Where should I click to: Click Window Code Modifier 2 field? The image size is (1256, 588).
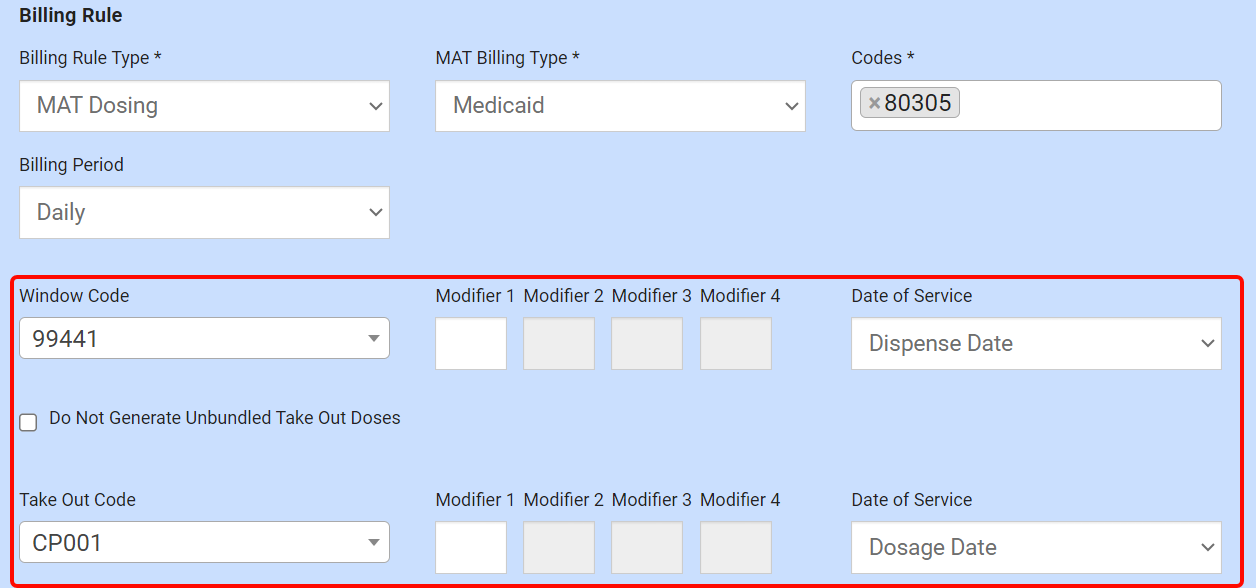coord(559,344)
